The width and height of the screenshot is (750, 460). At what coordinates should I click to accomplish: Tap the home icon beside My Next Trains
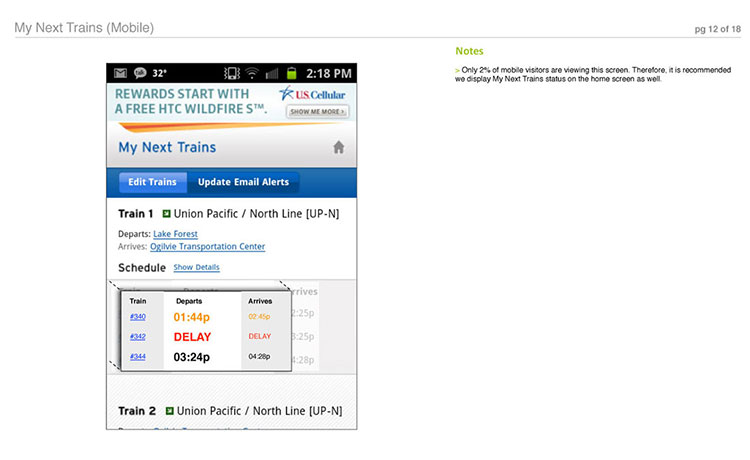[339, 147]
